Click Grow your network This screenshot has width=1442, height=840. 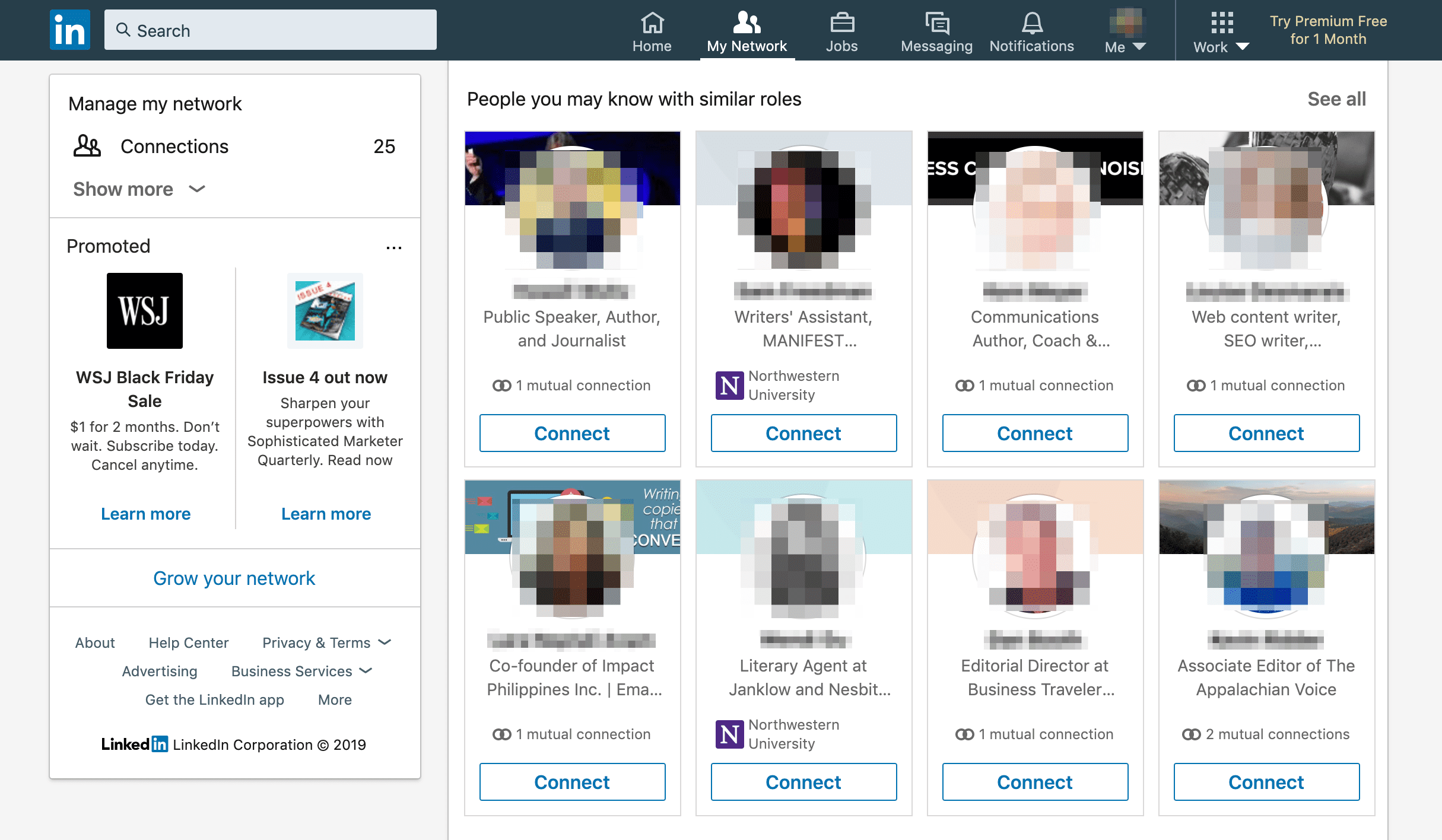(x=234, y=578)
